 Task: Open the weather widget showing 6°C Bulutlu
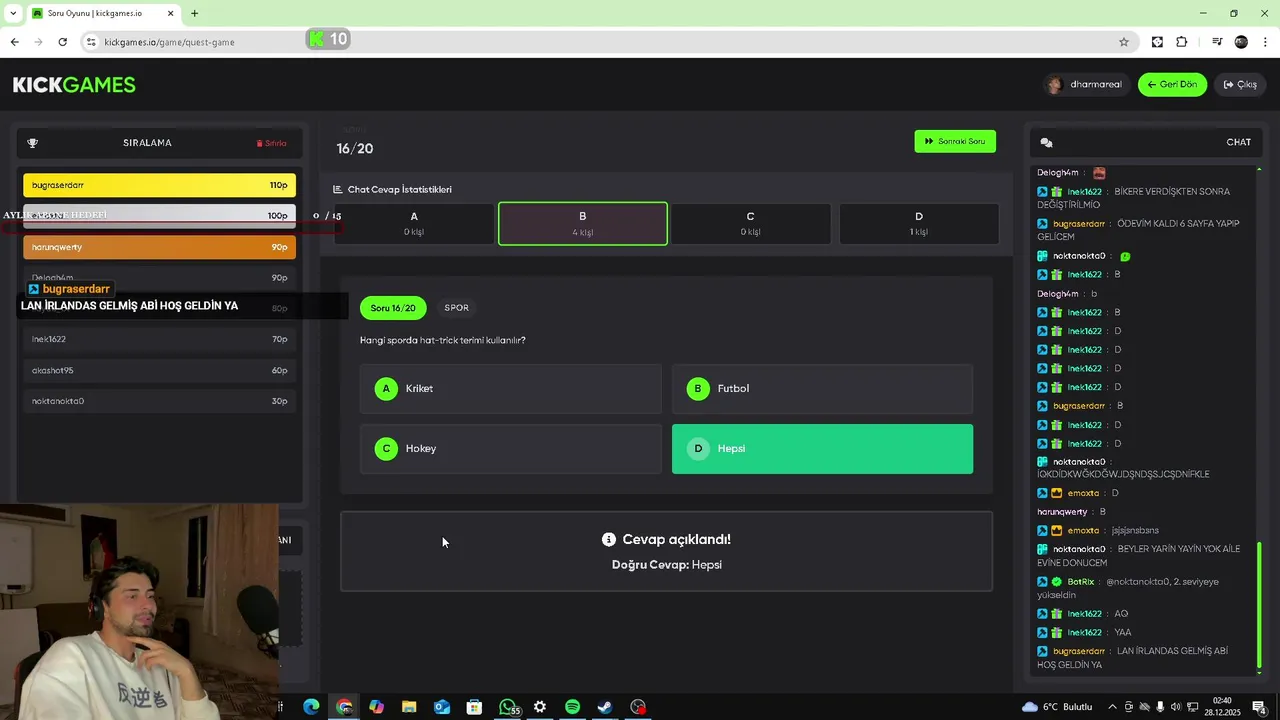coord(1057,707)
